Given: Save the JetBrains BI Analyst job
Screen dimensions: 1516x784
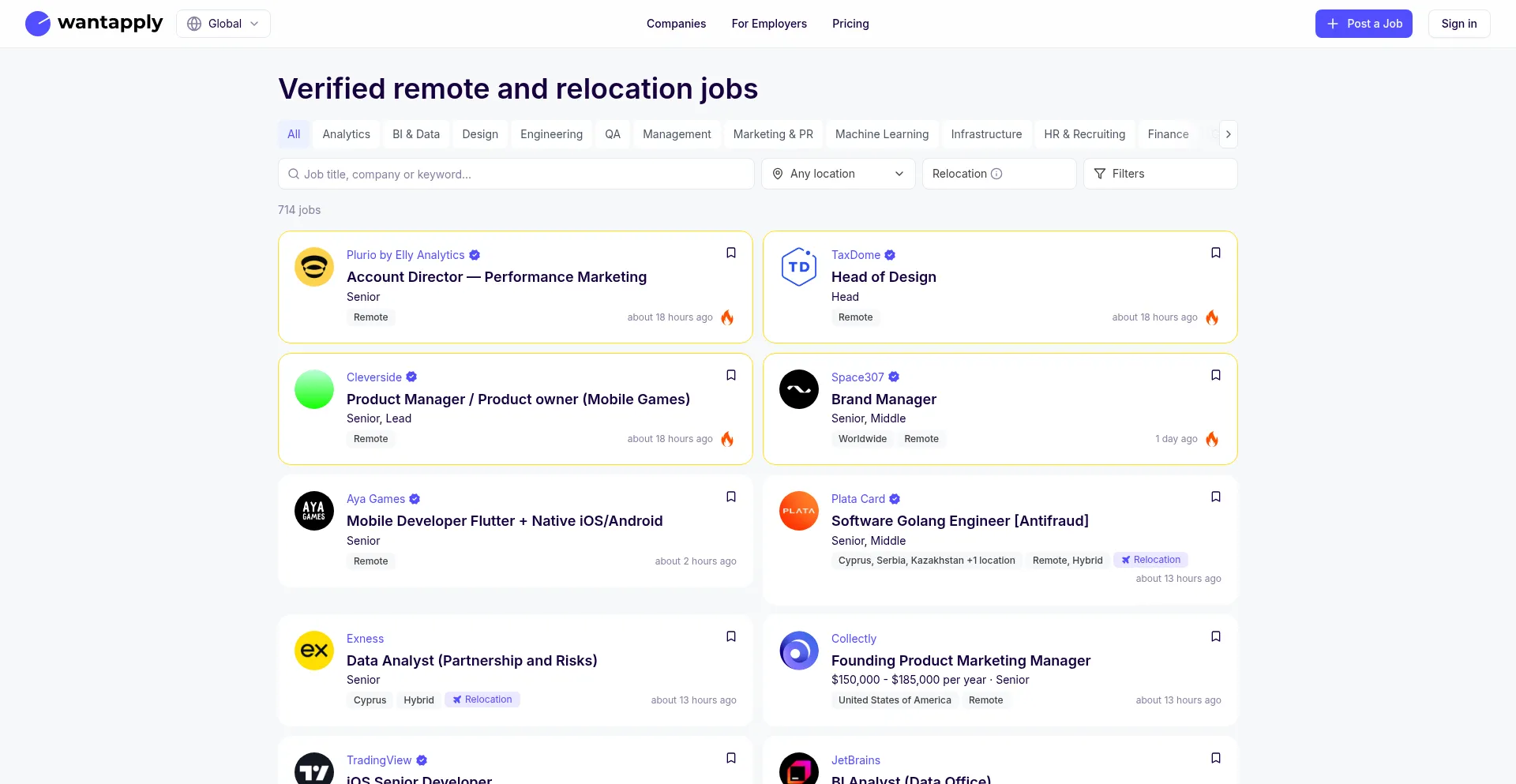Looking at the screenshot, I should point(1216,758).
